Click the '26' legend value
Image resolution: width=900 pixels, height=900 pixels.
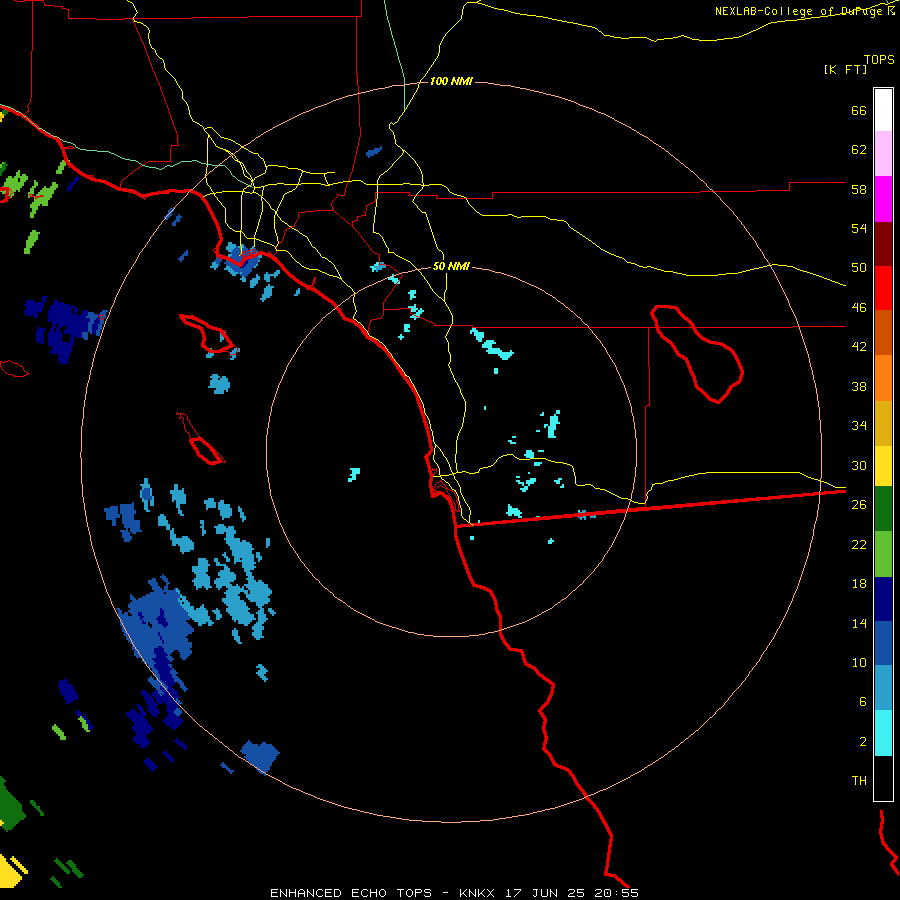[x=859, y=504]
